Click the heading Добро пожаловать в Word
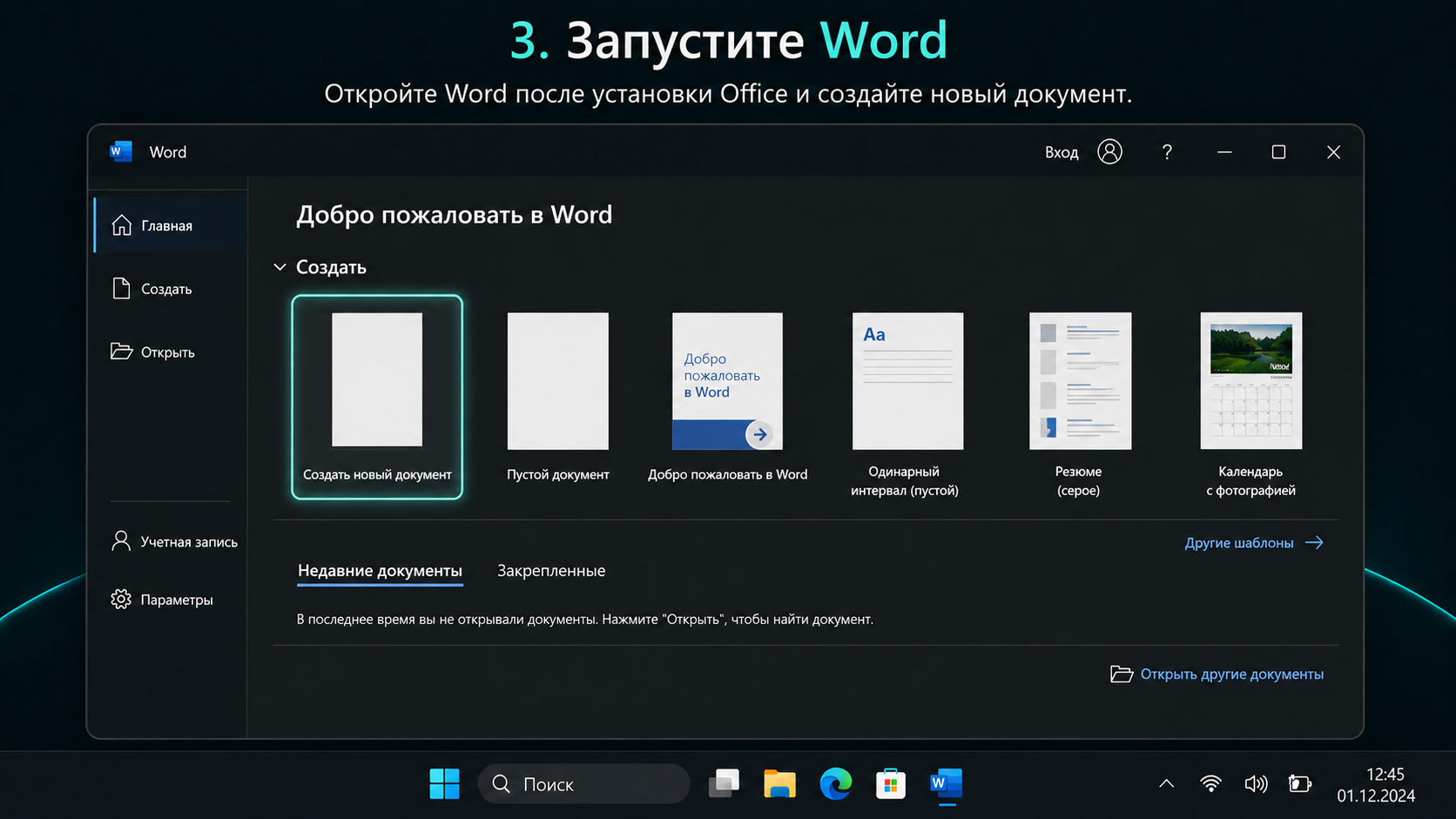This screenshot has height=819, width=1456. [455, 215]
